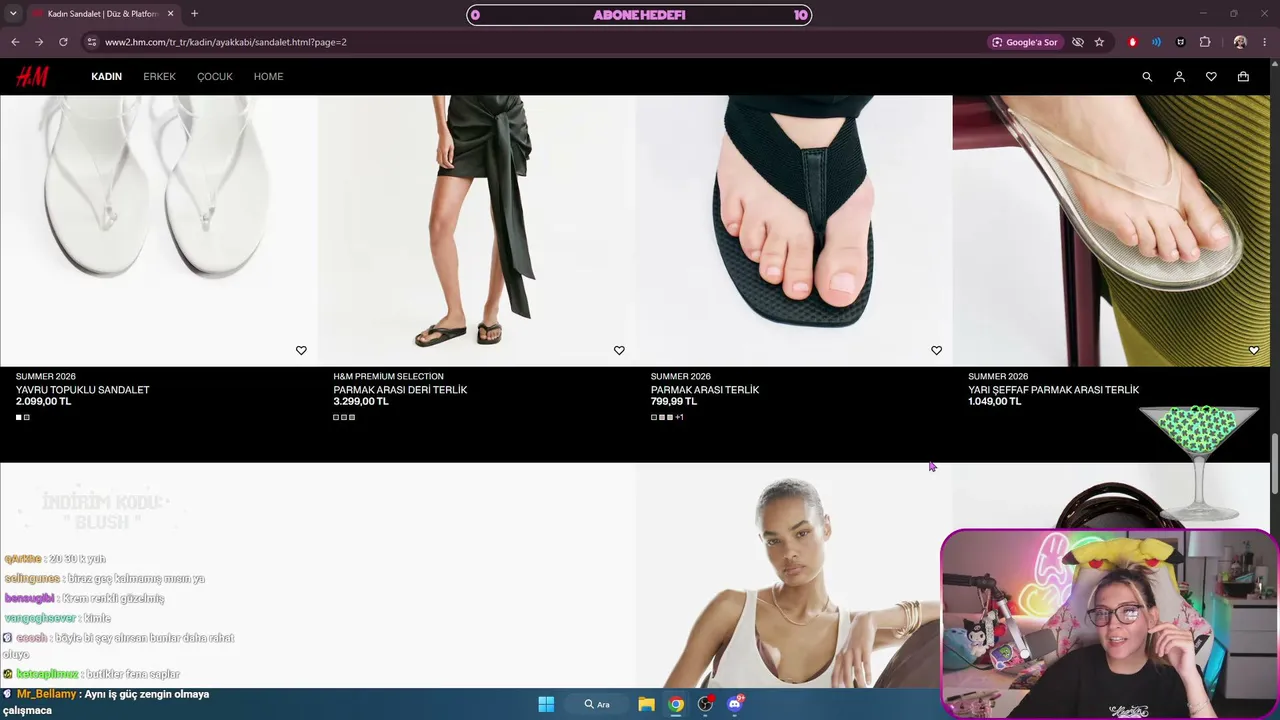Open the black cat extension icon
Viewport: 1280px width, 720px height.
click(1180, 42)
